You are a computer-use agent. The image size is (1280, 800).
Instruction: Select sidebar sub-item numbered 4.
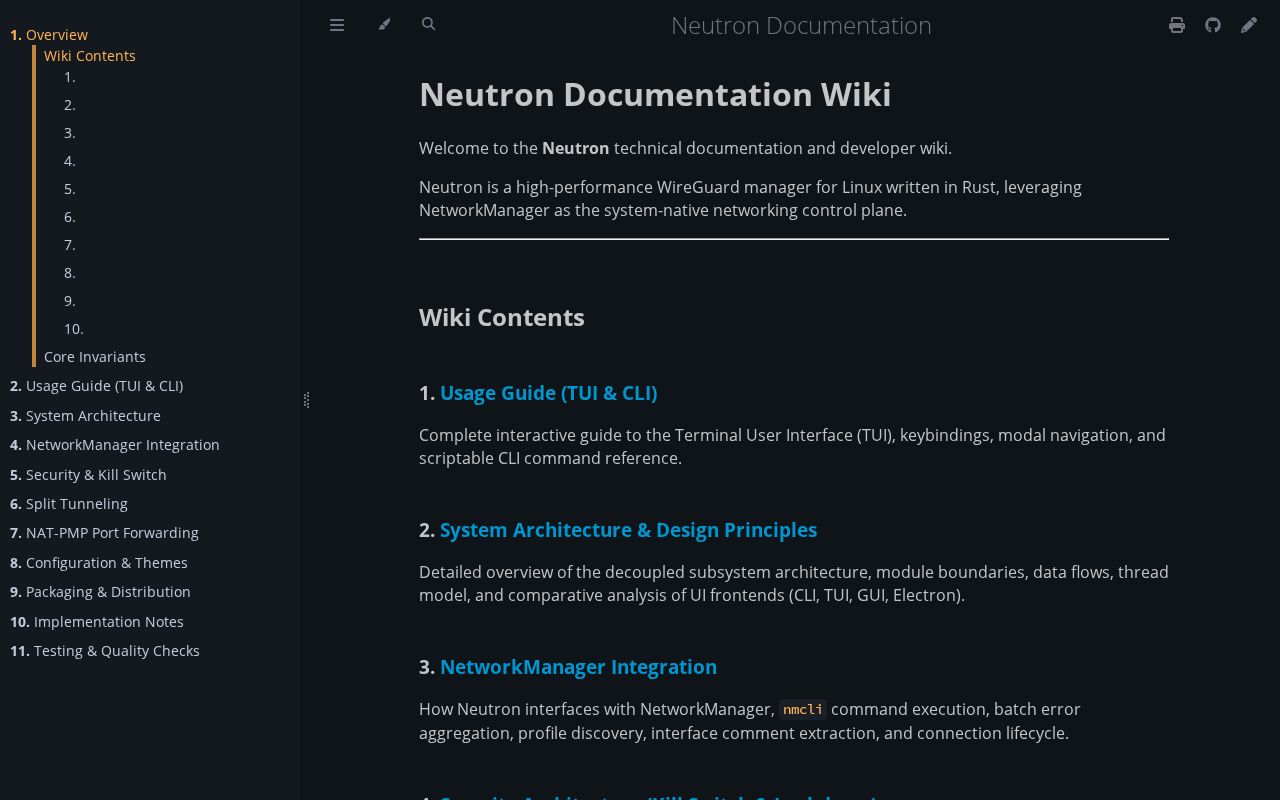70,161
